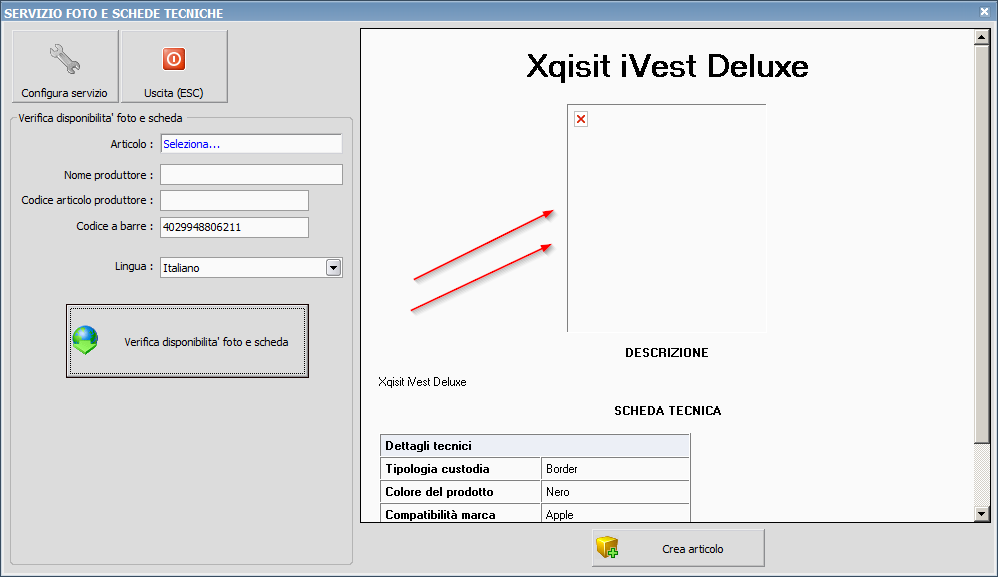Click the Verifica disponibilita' foto e scheda button
The width and height of the screenshot is (998, 577).
click(187, 341)
